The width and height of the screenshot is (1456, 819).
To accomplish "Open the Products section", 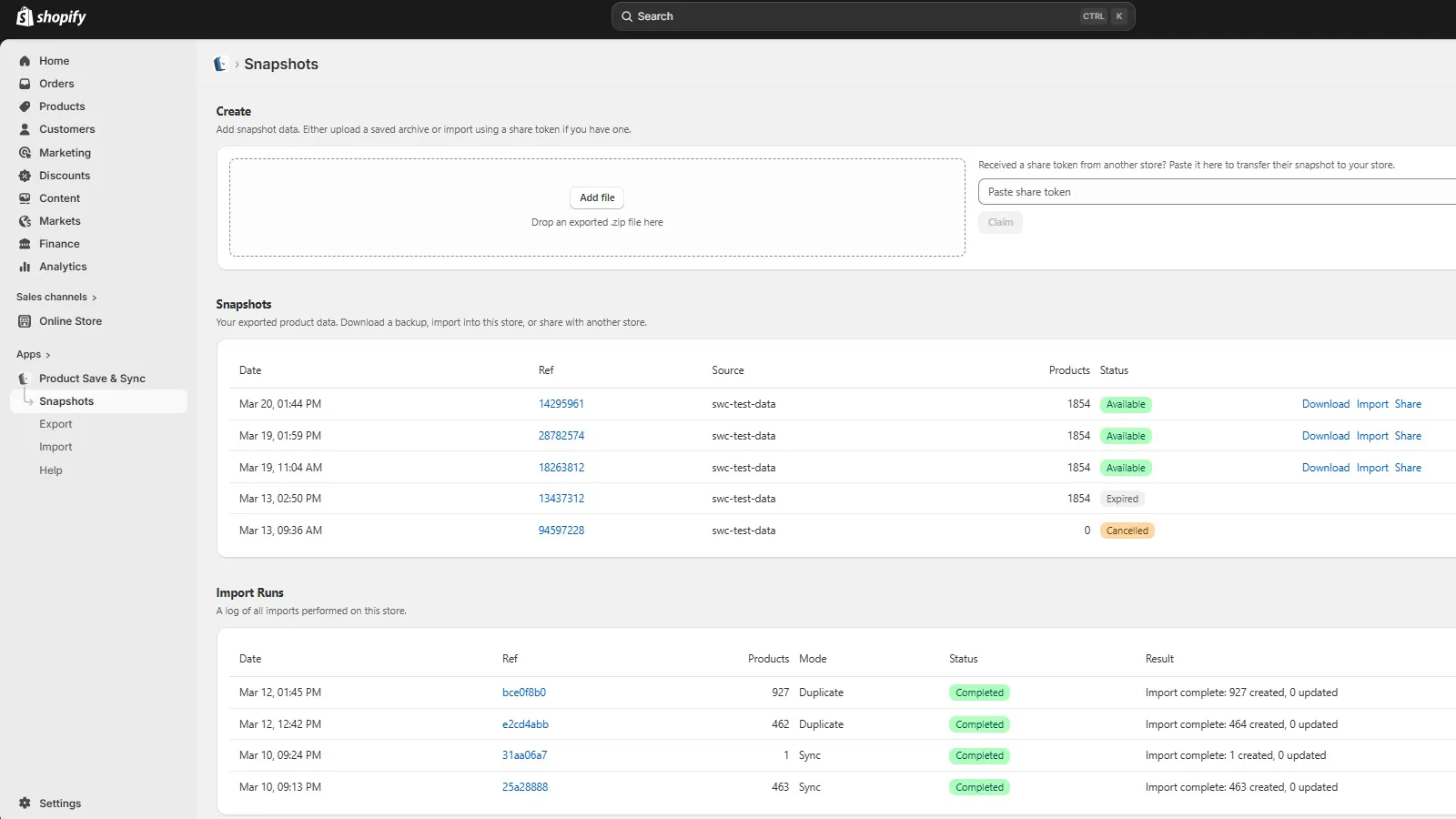I will tap(25, 106).
